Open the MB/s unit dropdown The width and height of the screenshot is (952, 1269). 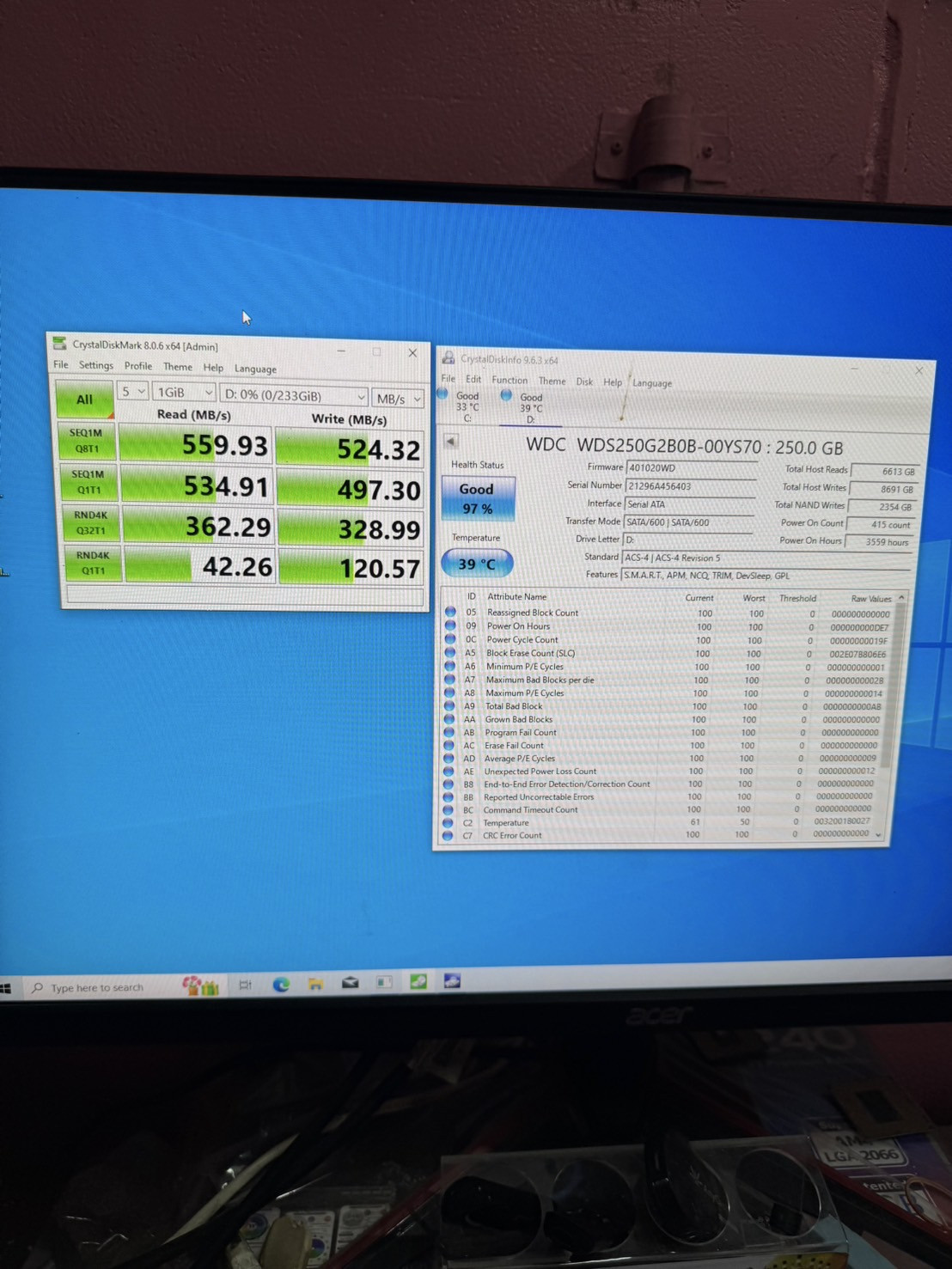point(399,399)
